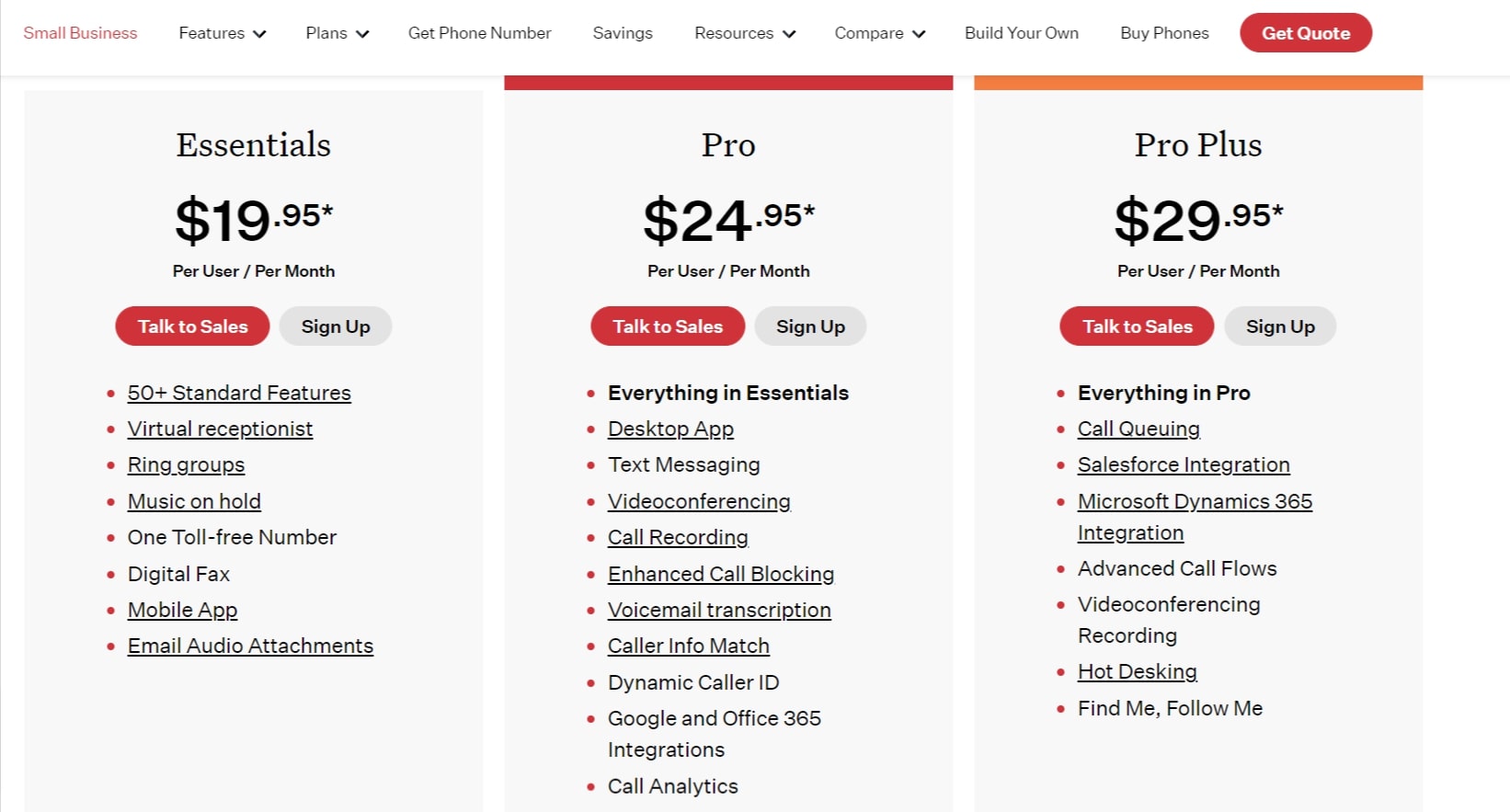Viewport: 1510px width, 812px height.
Task: Open Build Your Own page
Action: 1021,33
